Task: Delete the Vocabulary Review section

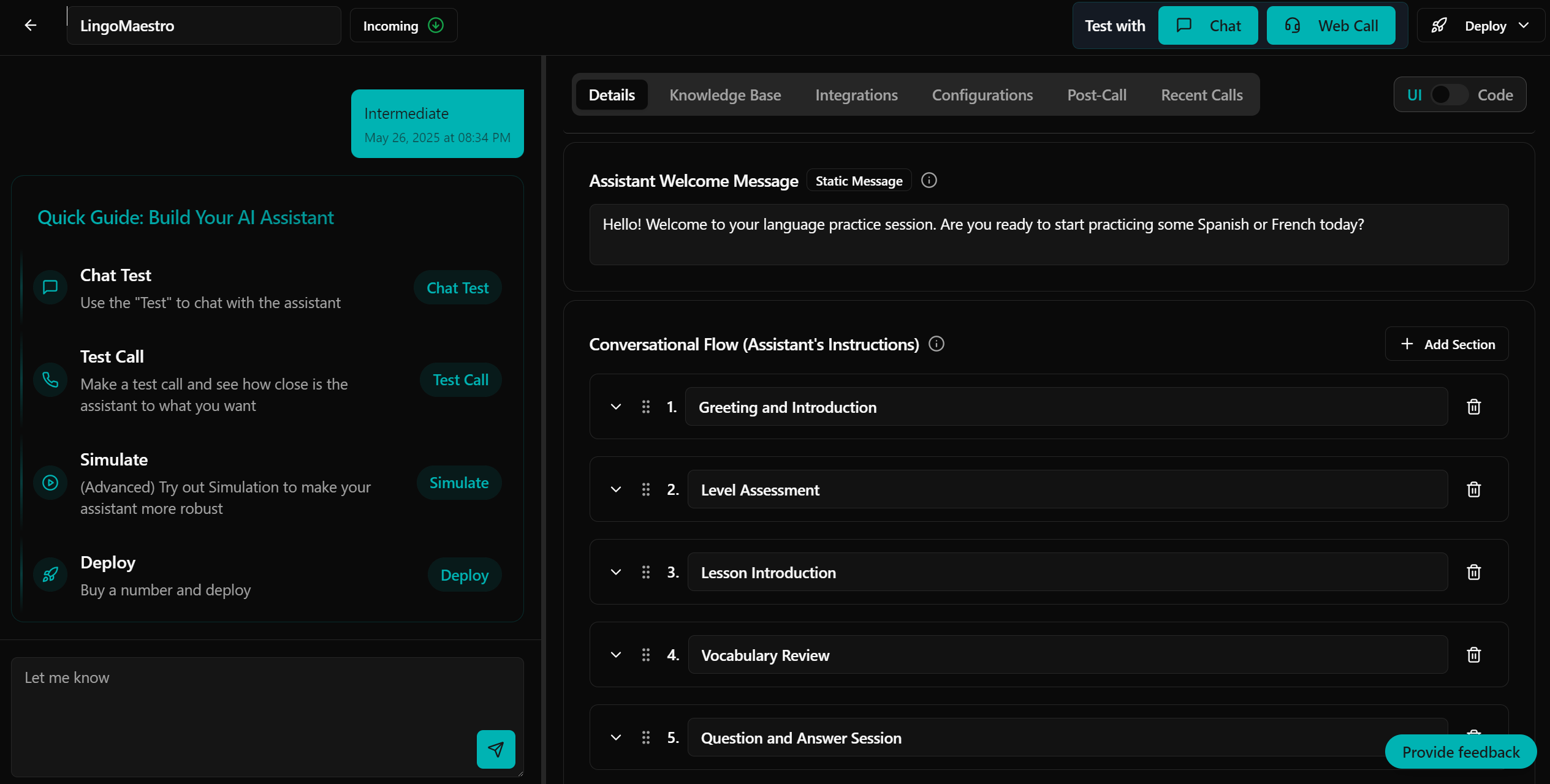Action: [x=1473, y=655]
